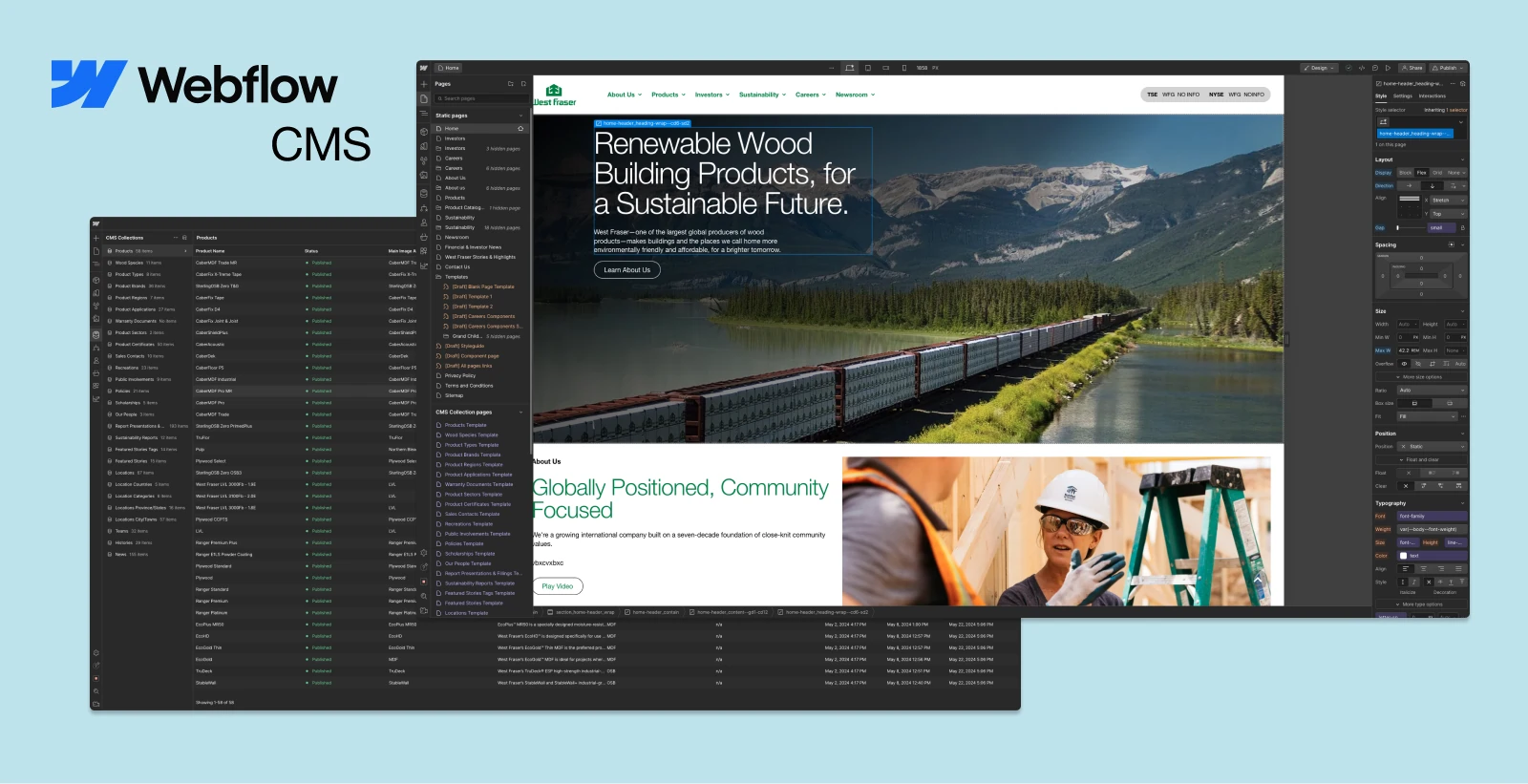Open the code export icon

click(x=1362, y=68)
